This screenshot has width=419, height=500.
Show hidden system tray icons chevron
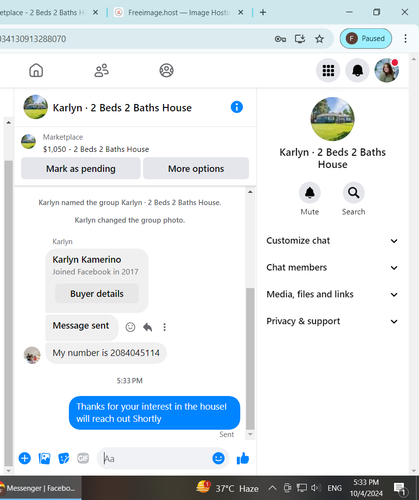(272, 488)
